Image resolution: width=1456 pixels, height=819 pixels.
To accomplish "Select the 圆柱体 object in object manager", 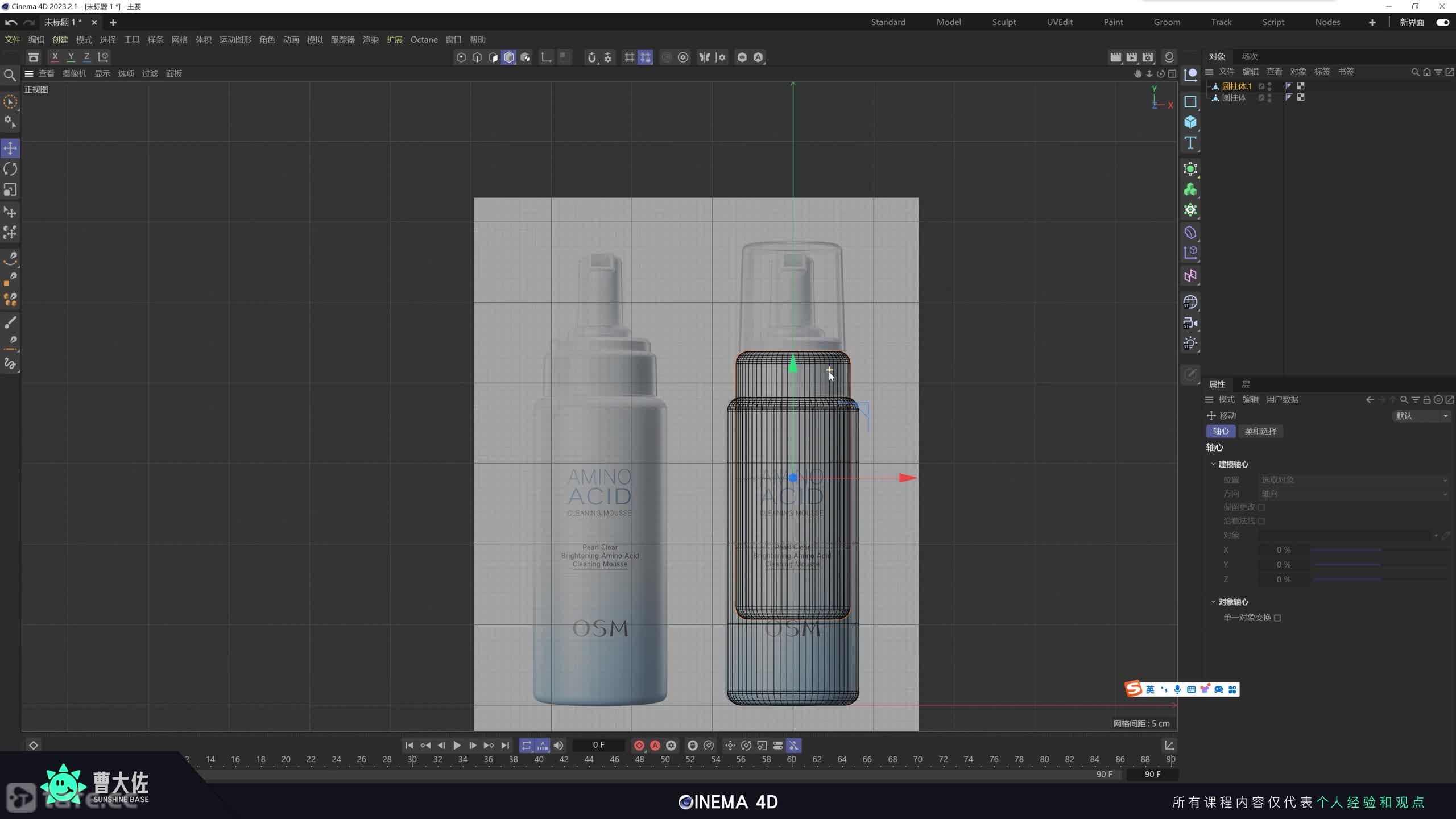I will [x=1234, y=98].
